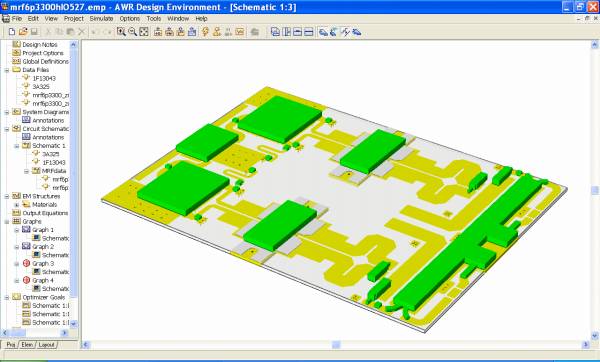Open the Design Notes node icon
This screenshot has height=362, width=600.
click(16, 44)
